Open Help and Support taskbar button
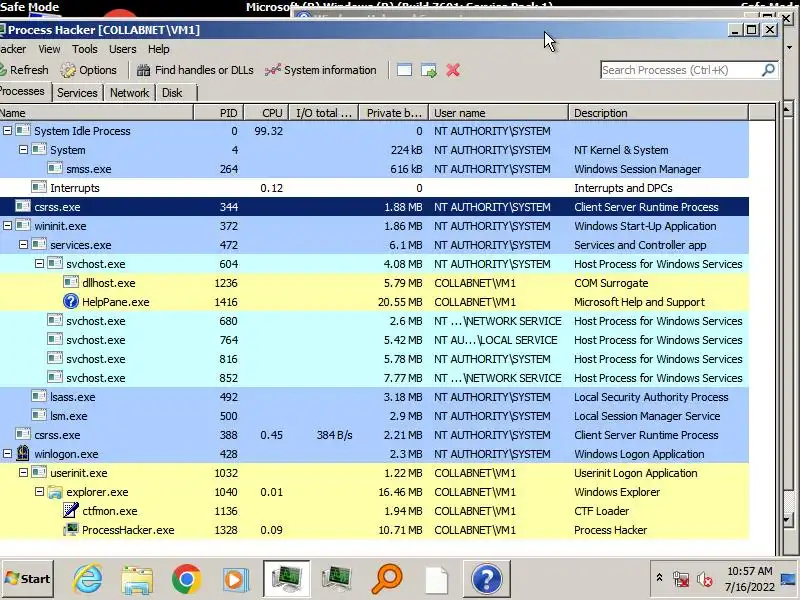 pos(487,579)
